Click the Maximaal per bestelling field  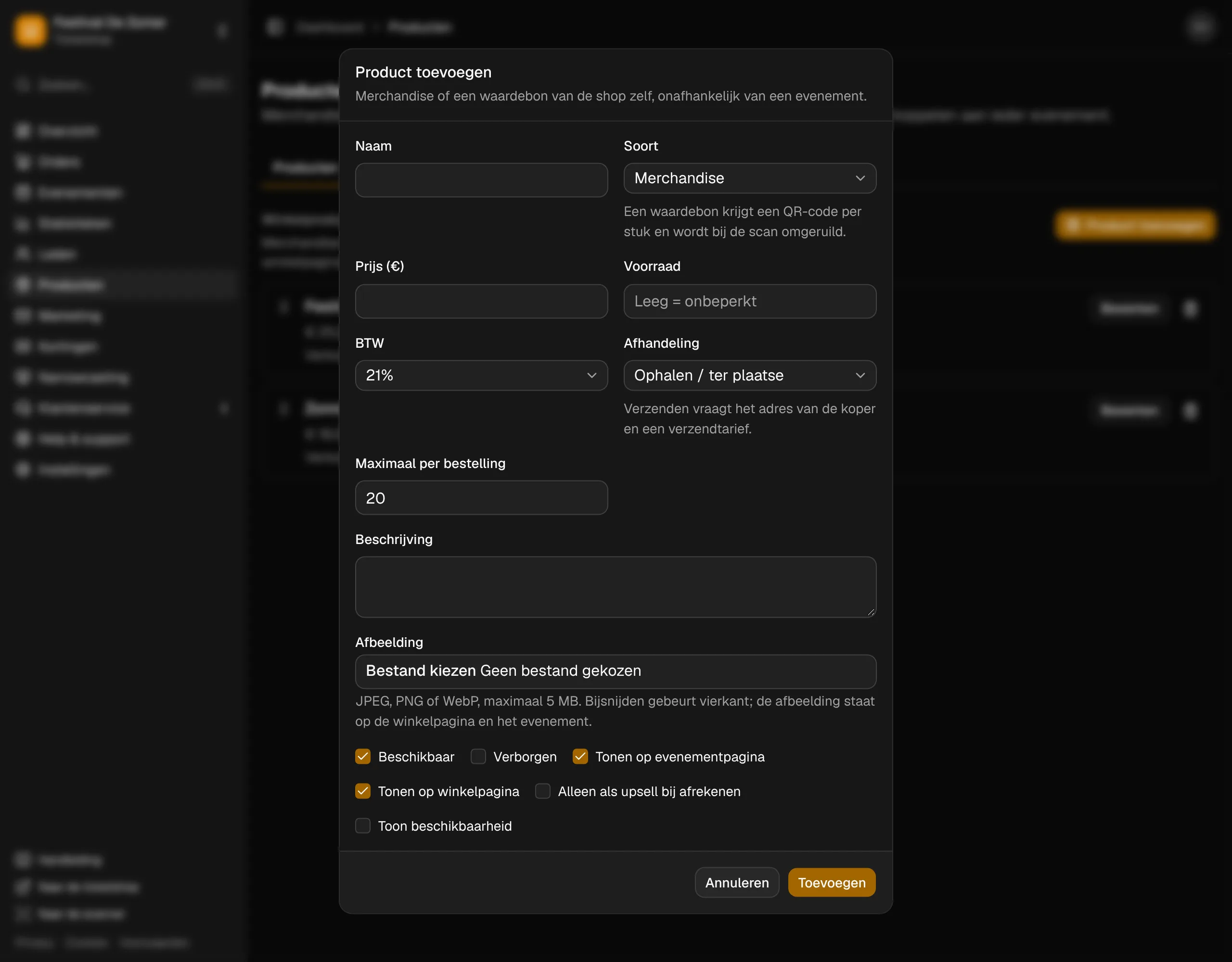click(481, 497)
